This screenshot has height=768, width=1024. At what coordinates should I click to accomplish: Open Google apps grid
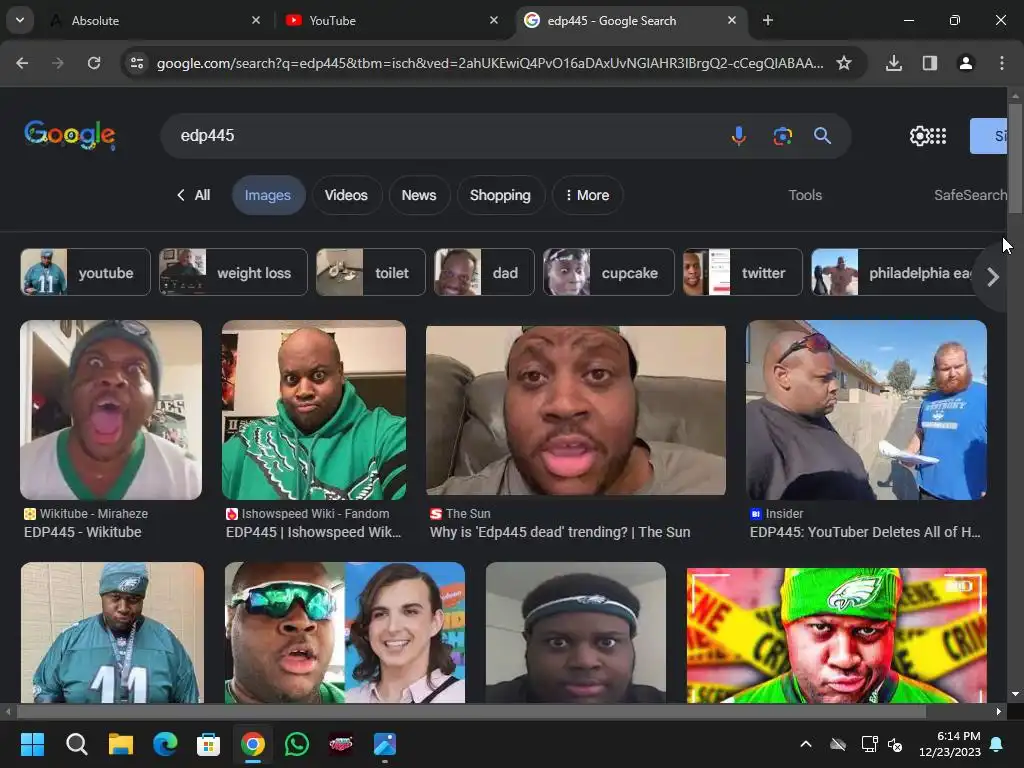(938, 136)
